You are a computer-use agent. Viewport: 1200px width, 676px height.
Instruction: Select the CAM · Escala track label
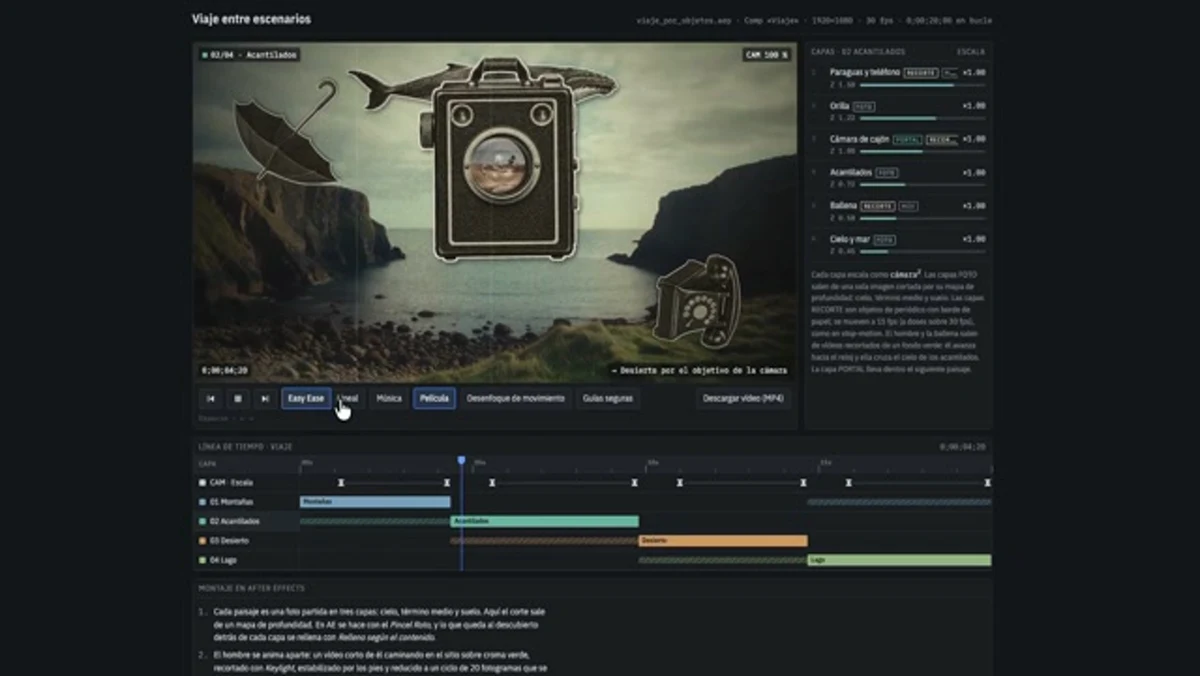pyautogui.click(x=229, y=482)
